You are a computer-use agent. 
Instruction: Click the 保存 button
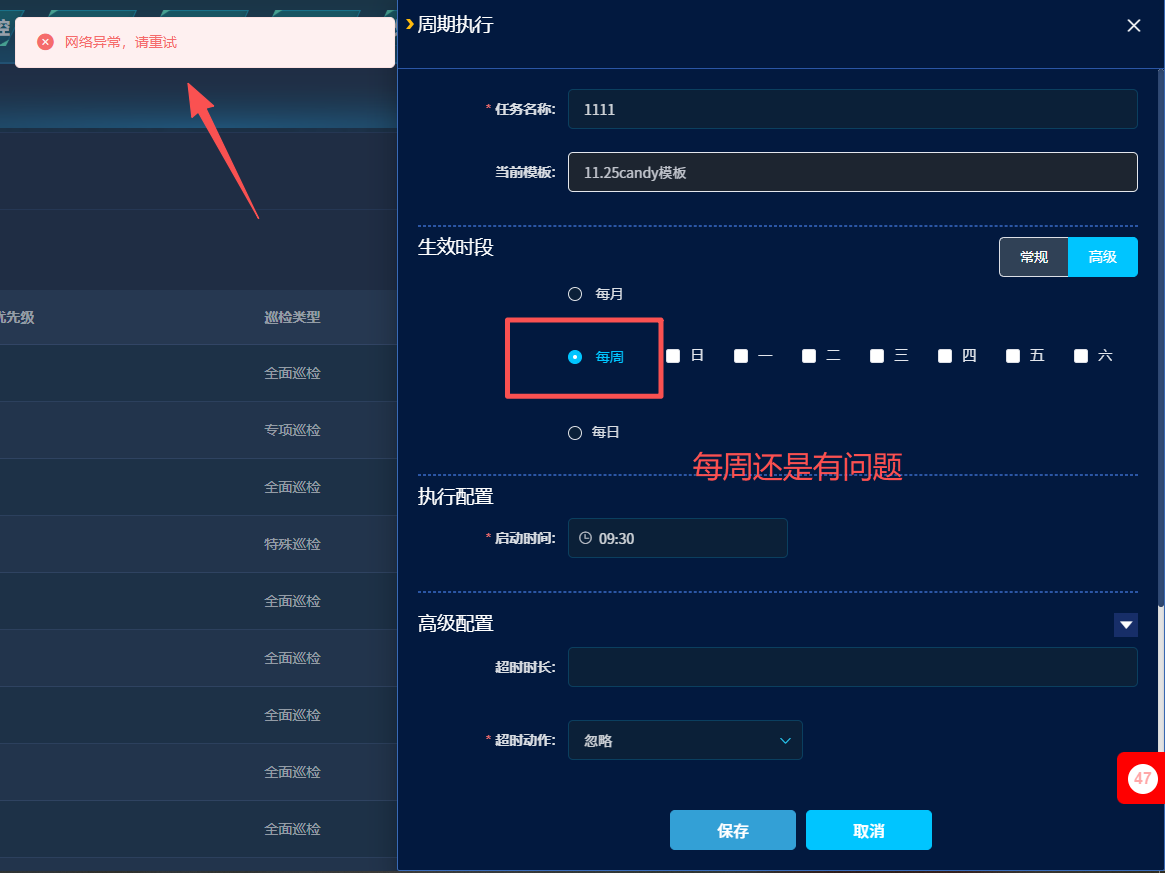coord(732,830)
